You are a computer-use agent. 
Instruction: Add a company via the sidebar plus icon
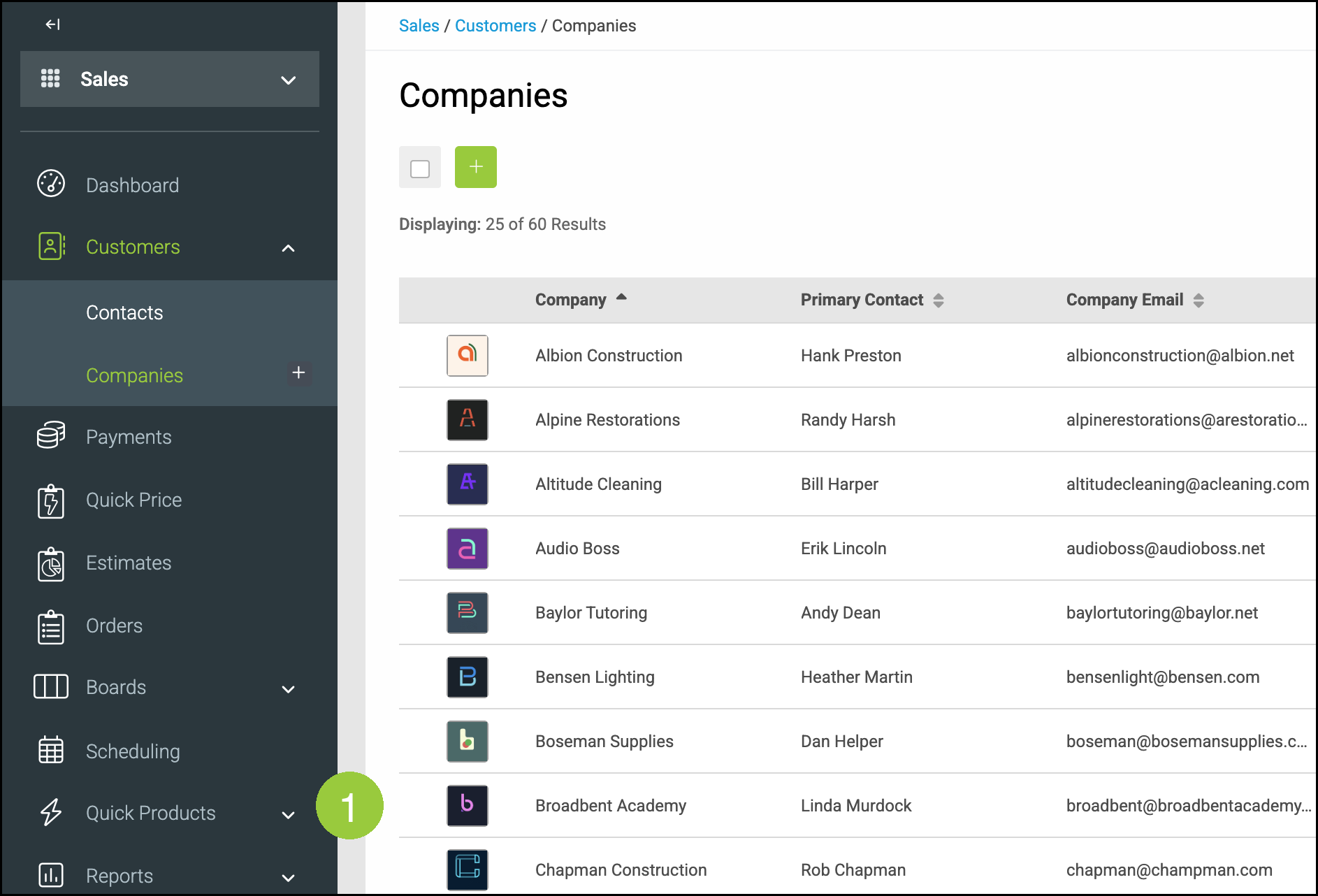click(299, 373)
